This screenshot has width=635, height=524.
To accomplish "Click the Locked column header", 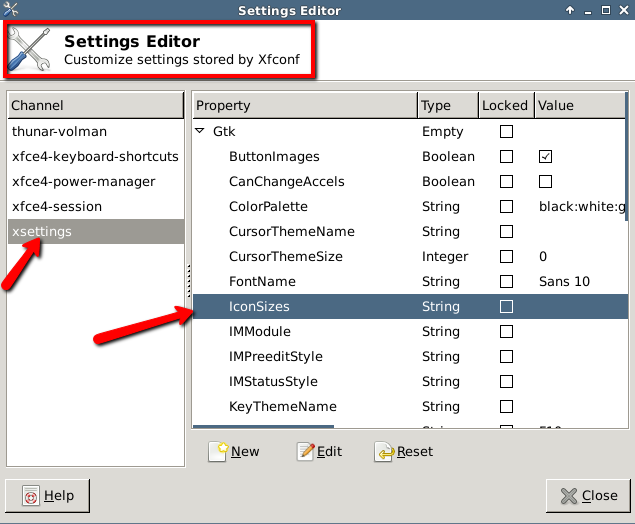I will point(506,105).
